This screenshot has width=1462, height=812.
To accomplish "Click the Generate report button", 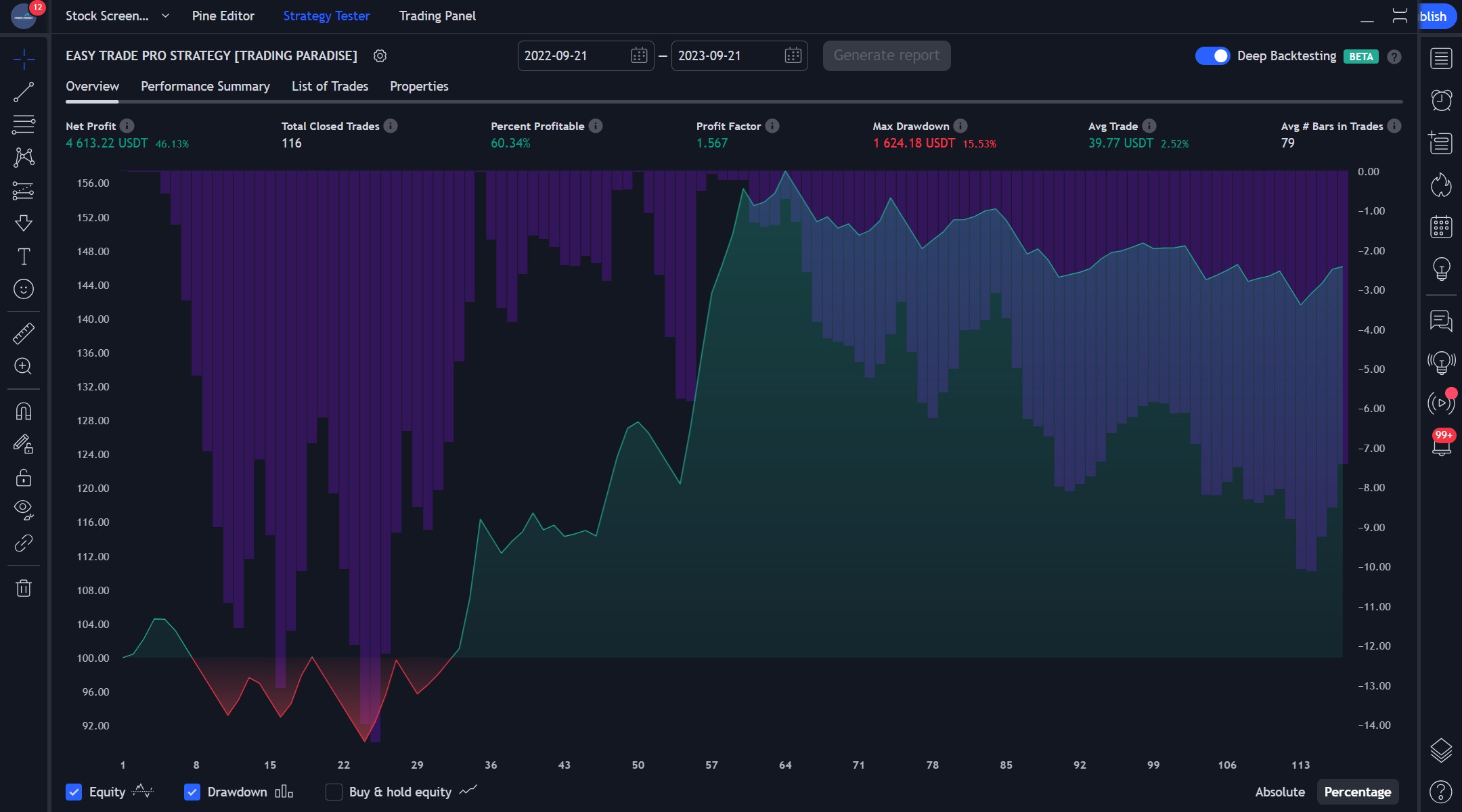I will 886,55.
